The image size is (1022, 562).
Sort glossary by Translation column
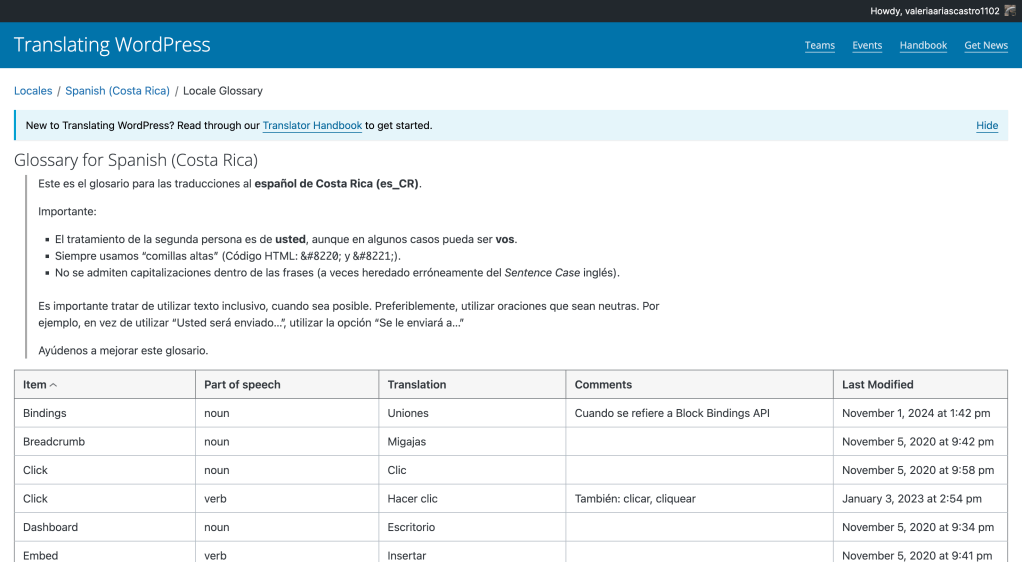point(417,385)
